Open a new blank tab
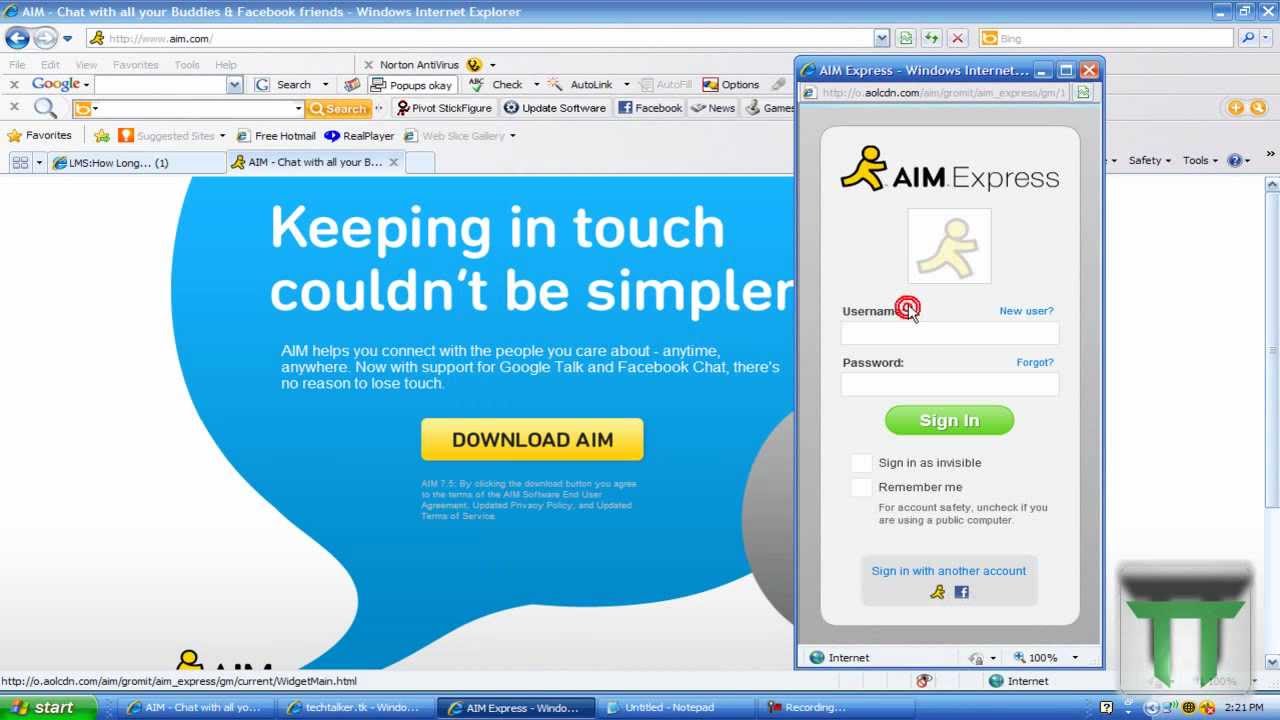1280x720 pixels. 420,162
